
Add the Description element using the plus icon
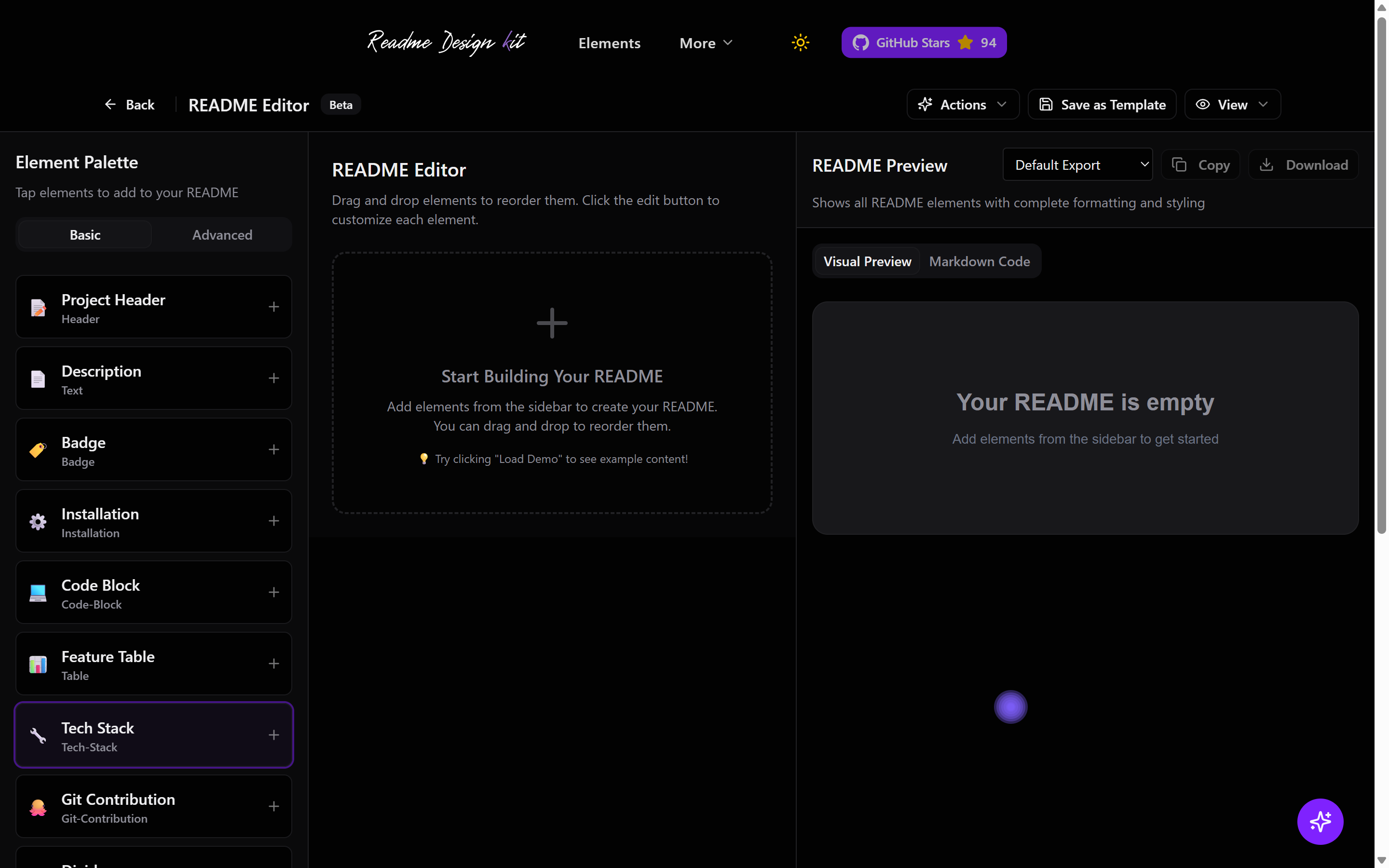(274, 378)
